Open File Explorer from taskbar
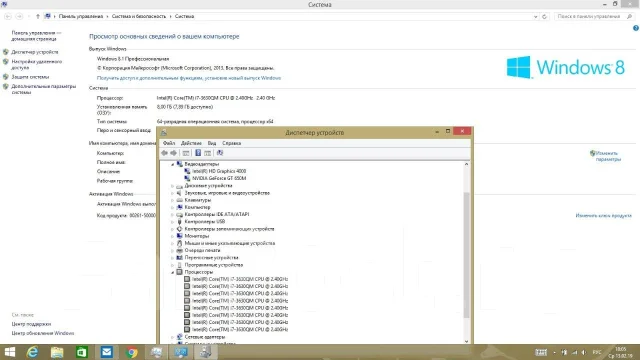The width and height of the screenshot is (640, 360). 57,352
